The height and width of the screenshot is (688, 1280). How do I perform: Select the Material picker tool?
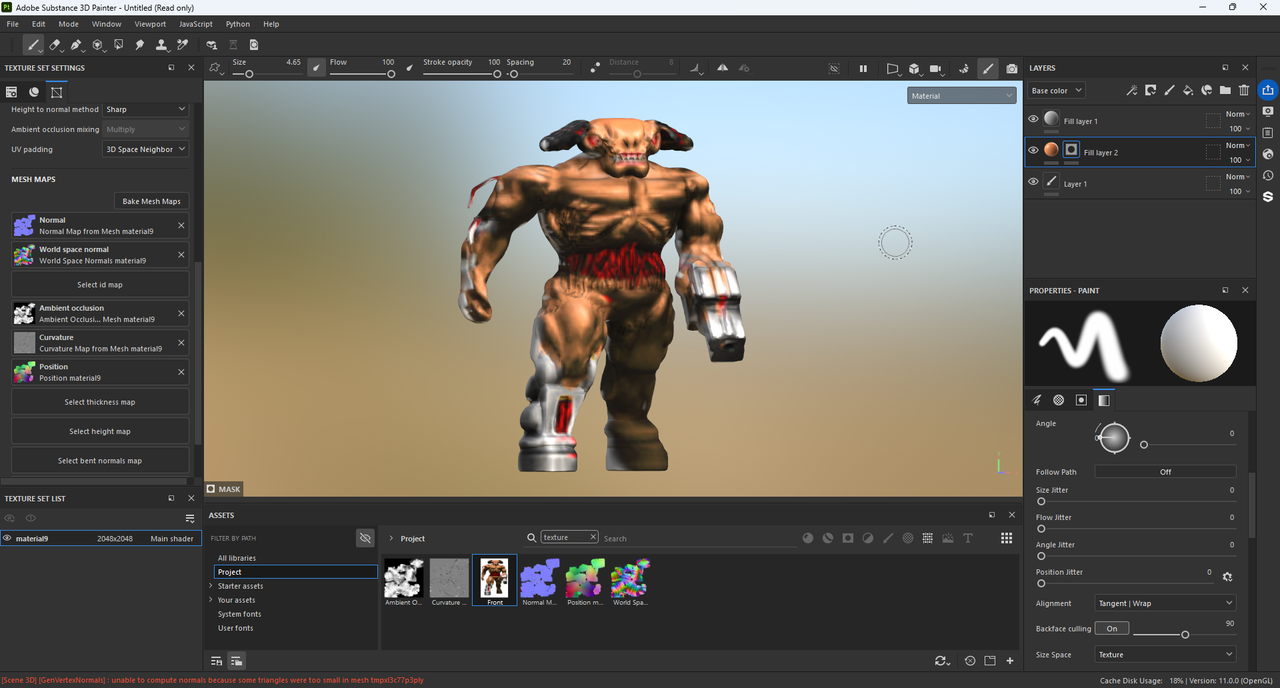[x=183, y=45]
